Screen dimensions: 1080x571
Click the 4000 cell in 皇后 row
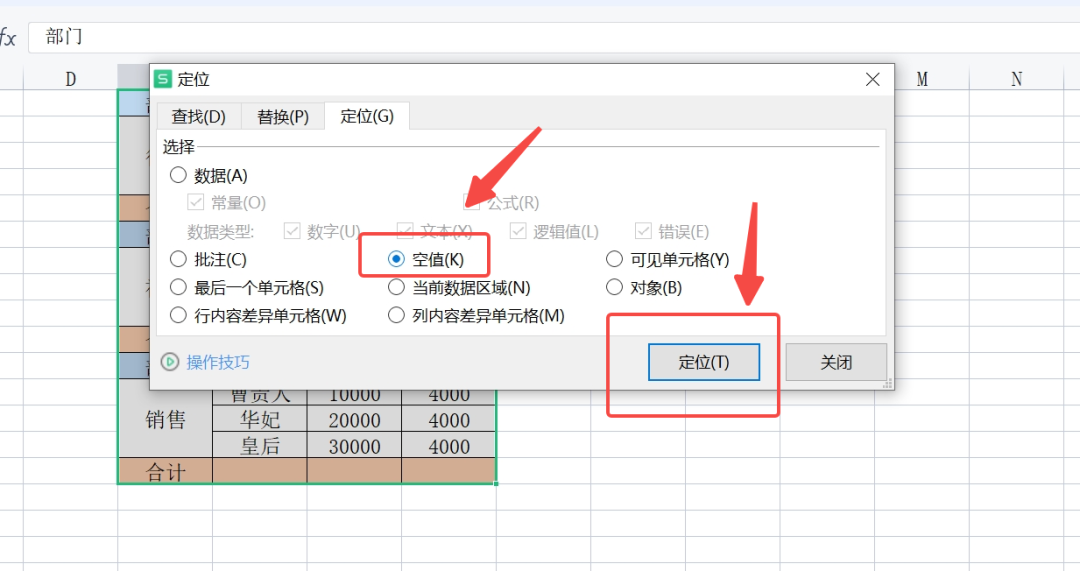click(448, 446)
